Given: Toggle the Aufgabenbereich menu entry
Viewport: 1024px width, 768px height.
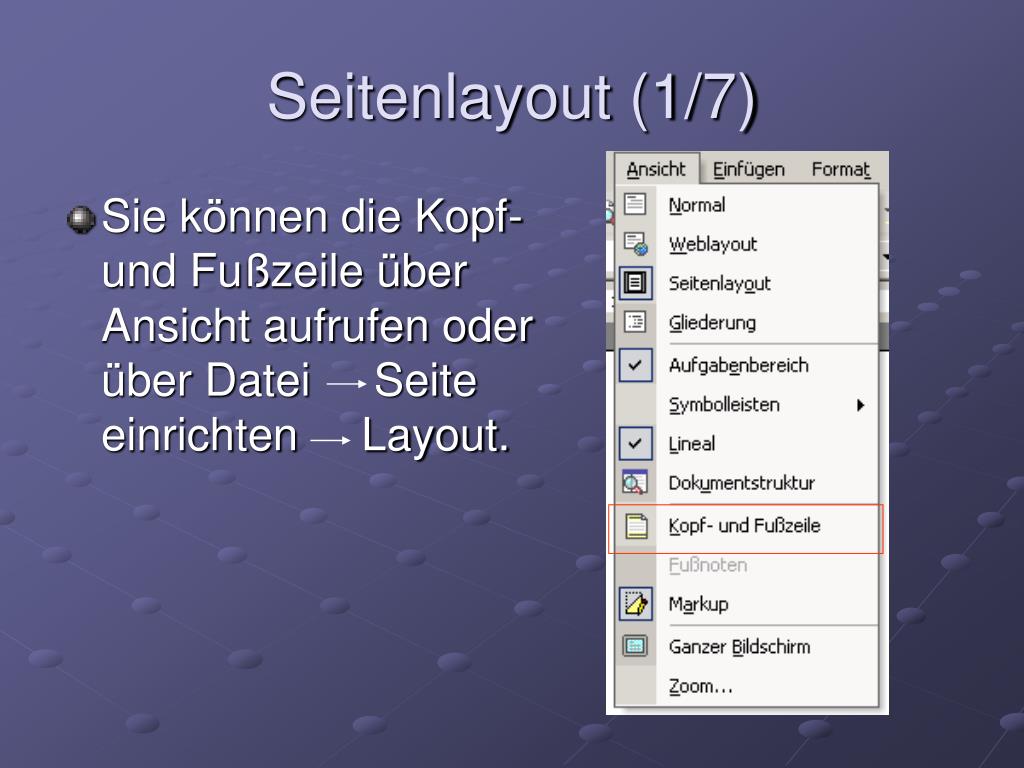Looking at the screenshot, I should point(746,365).
